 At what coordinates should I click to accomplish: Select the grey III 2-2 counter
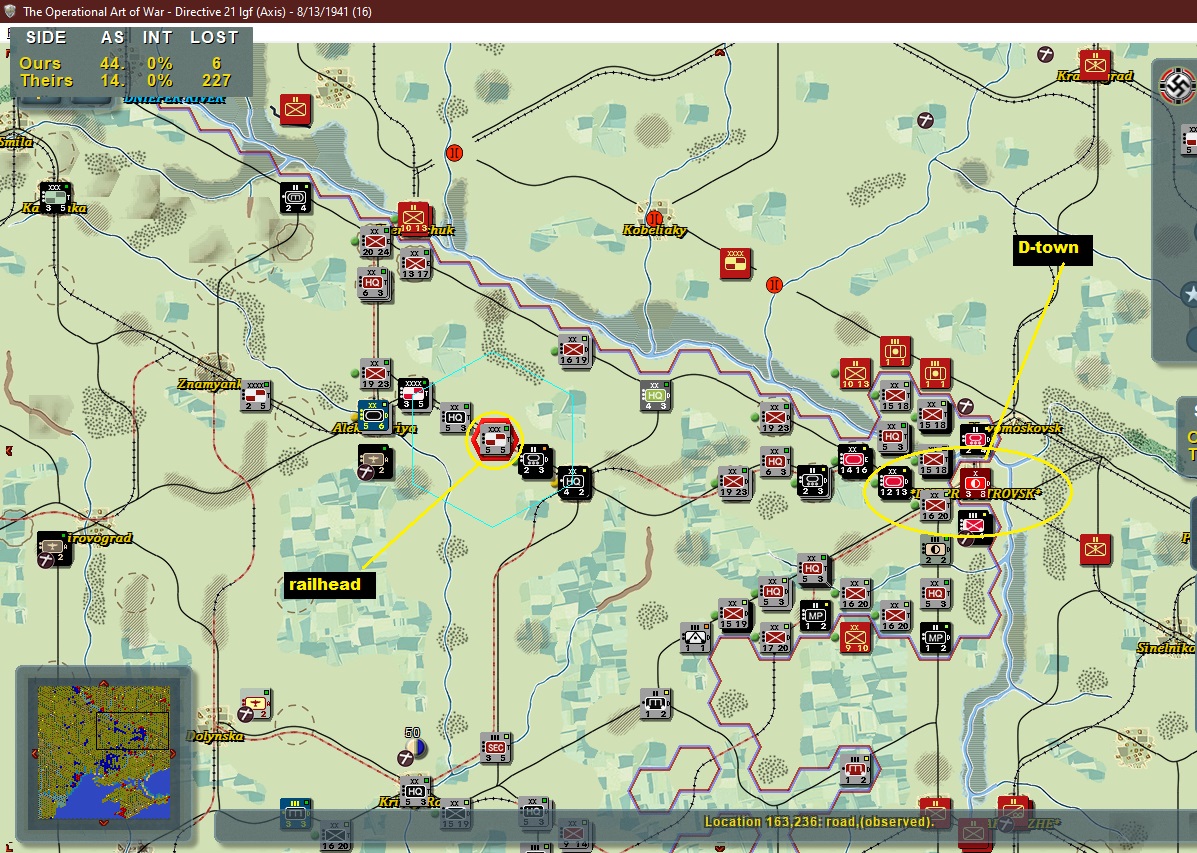pos(935,549)
